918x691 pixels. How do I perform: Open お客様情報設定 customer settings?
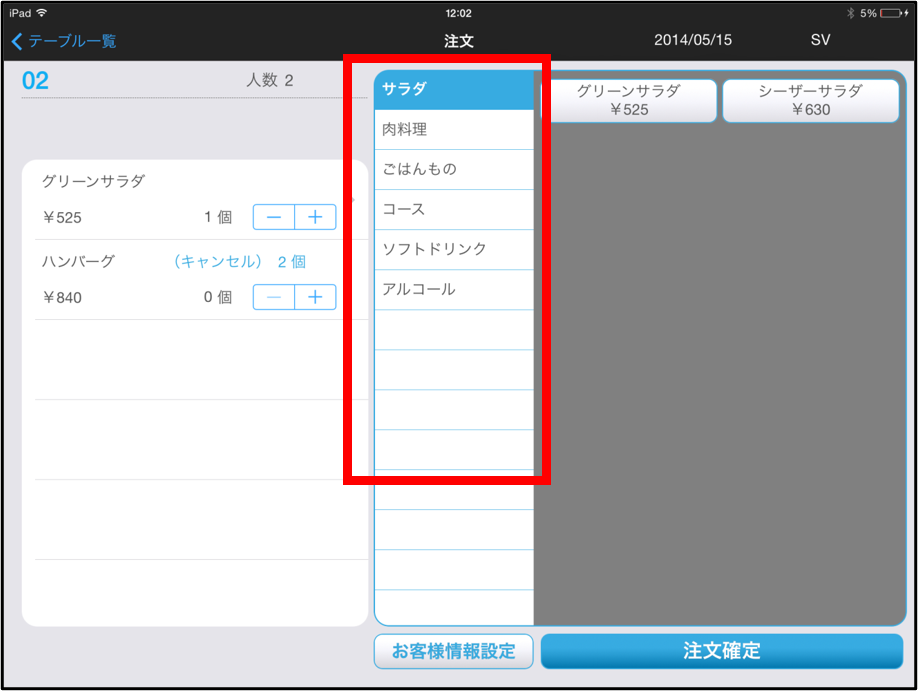tap(454, 651)
